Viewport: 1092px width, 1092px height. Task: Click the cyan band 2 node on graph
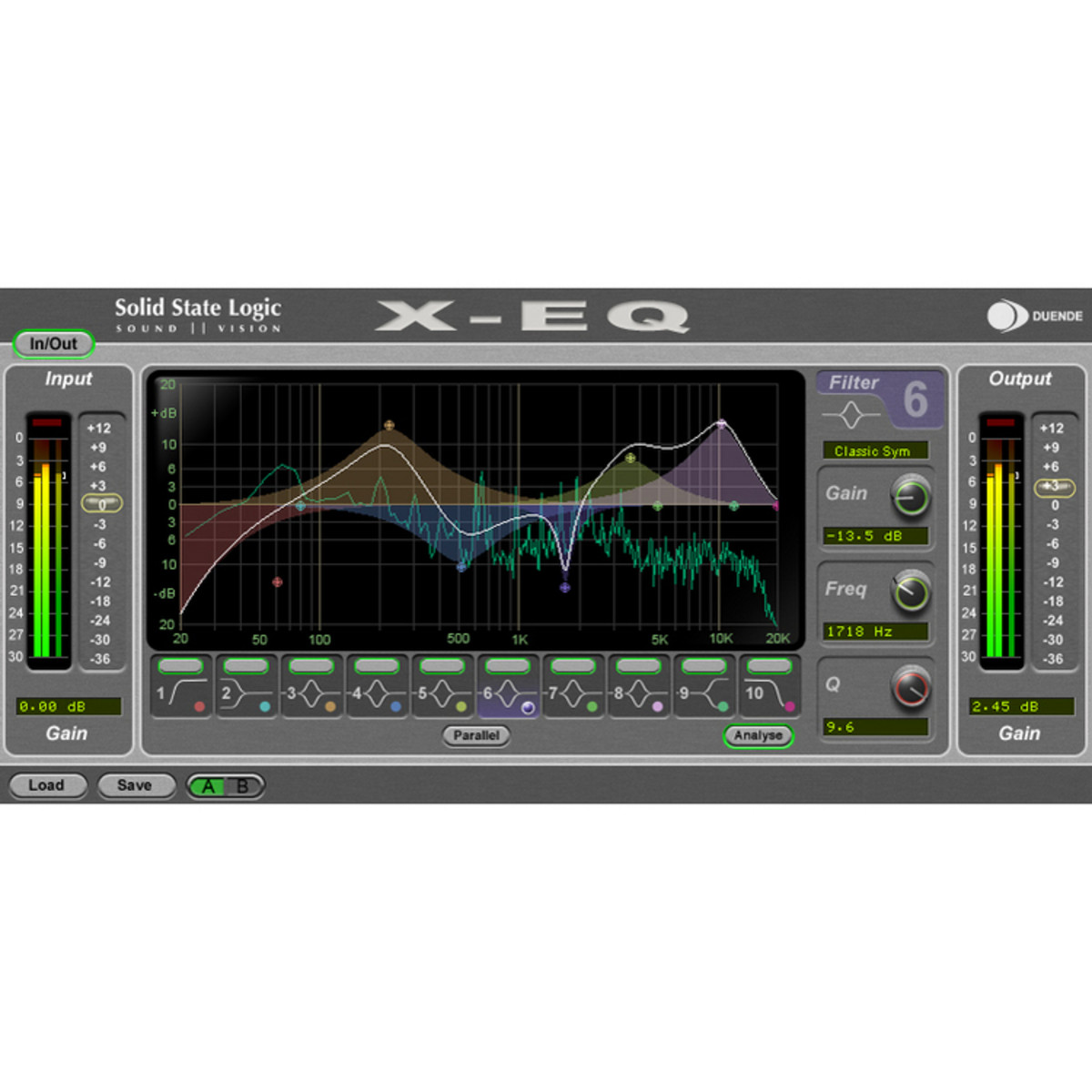click(x=300, y=506)
